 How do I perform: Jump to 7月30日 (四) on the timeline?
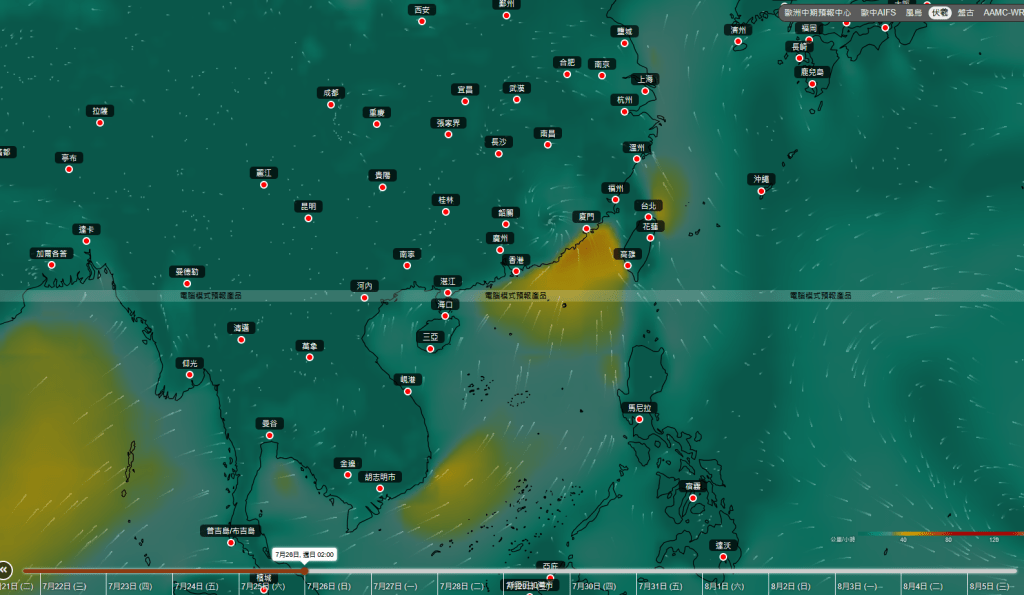pos(594,586)
